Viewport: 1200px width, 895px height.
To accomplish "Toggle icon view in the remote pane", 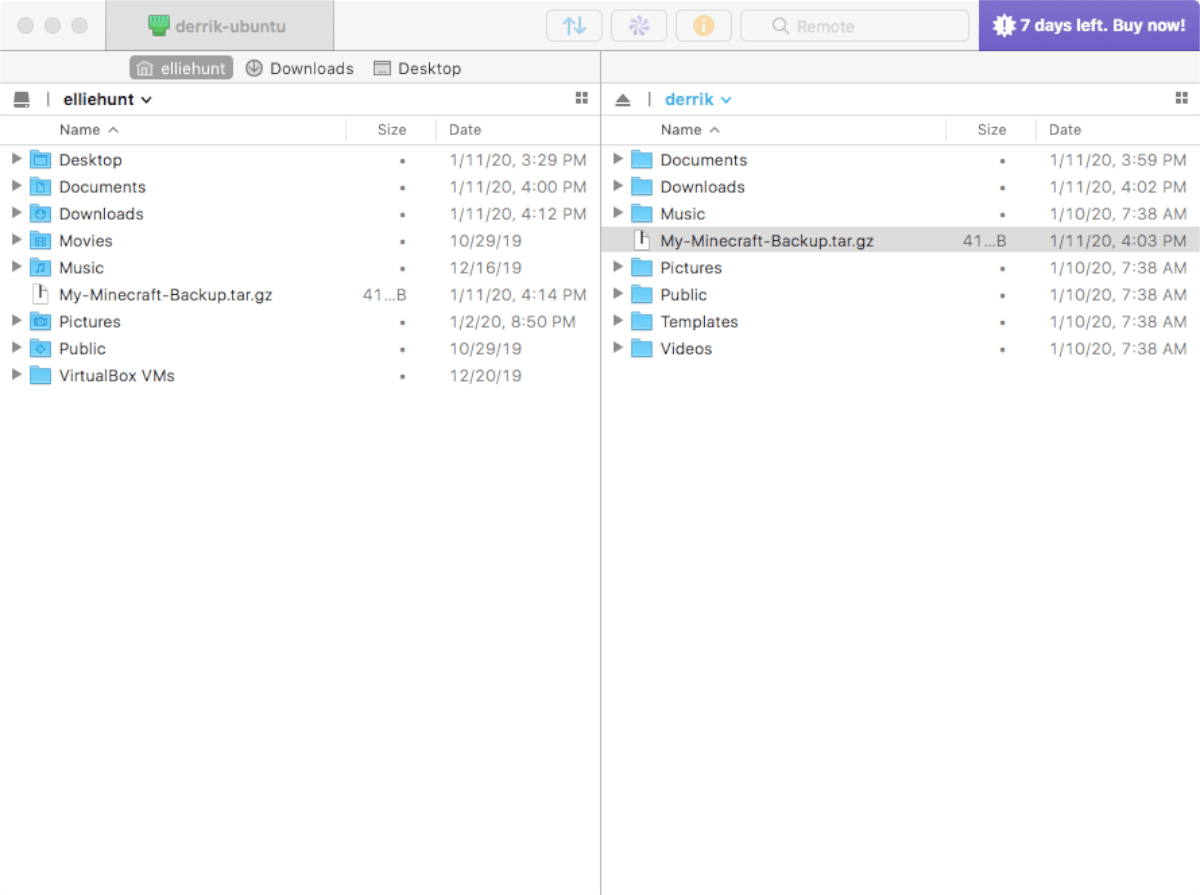I will point(1182,98).
